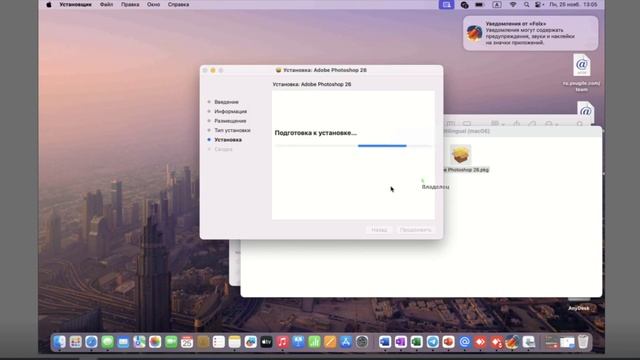The image size is (640, 360).
Task: Click the Продолжить button in installer
Action: click(x=416, y=230)
